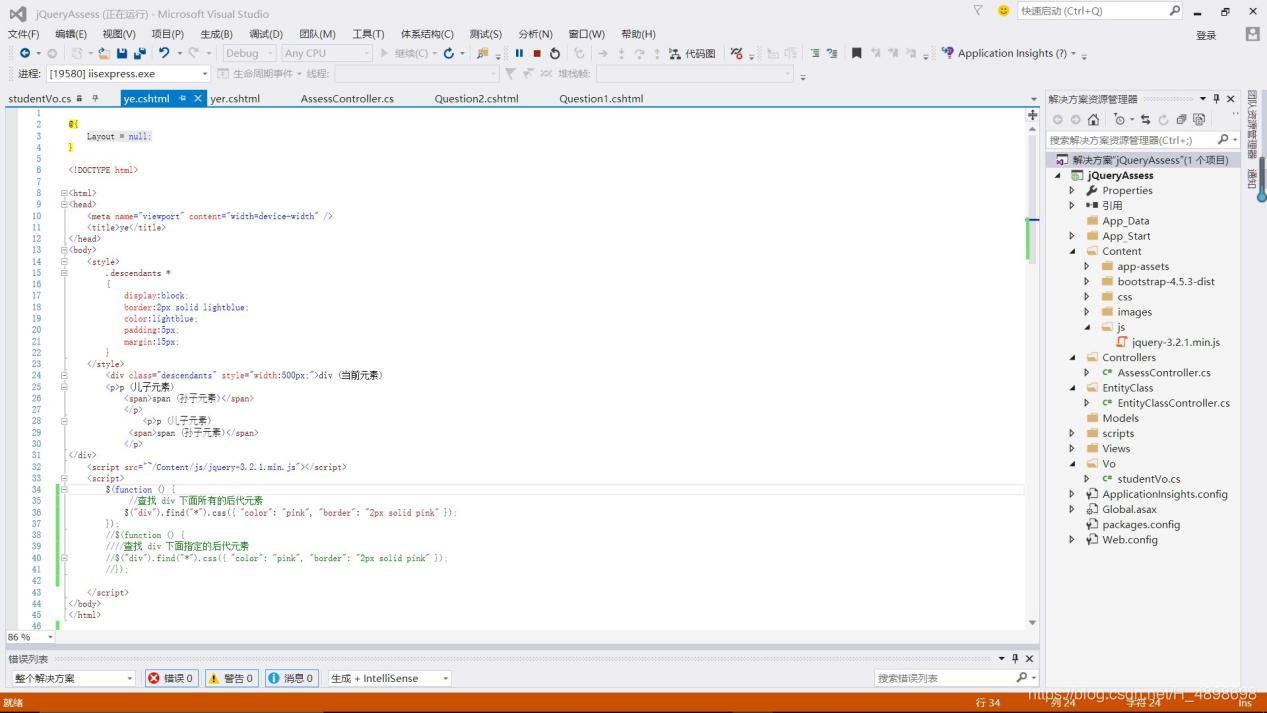Select jquery-3.2.1.min.js in Solution Explorer
The width and height of the screenshot is (1267, 713).
(x=1175, y=342)
